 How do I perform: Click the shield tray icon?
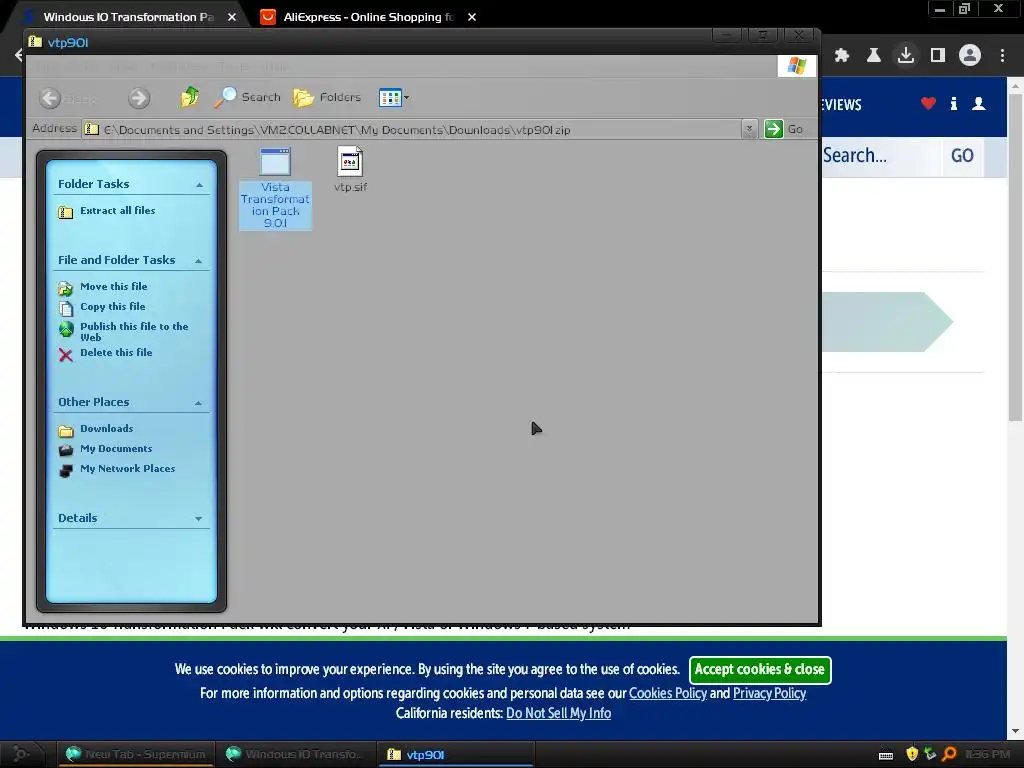(x=912, y=754)
